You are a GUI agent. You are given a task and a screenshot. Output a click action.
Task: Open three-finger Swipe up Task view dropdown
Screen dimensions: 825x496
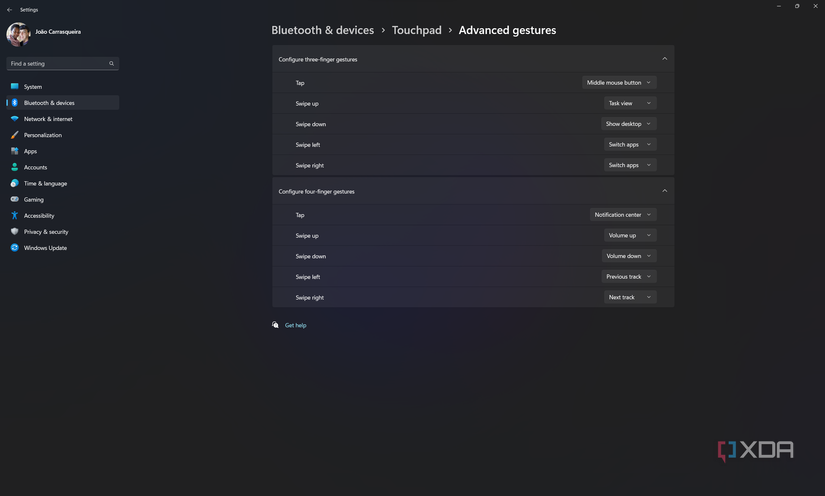pyautogui.click(x=630, y=103)
